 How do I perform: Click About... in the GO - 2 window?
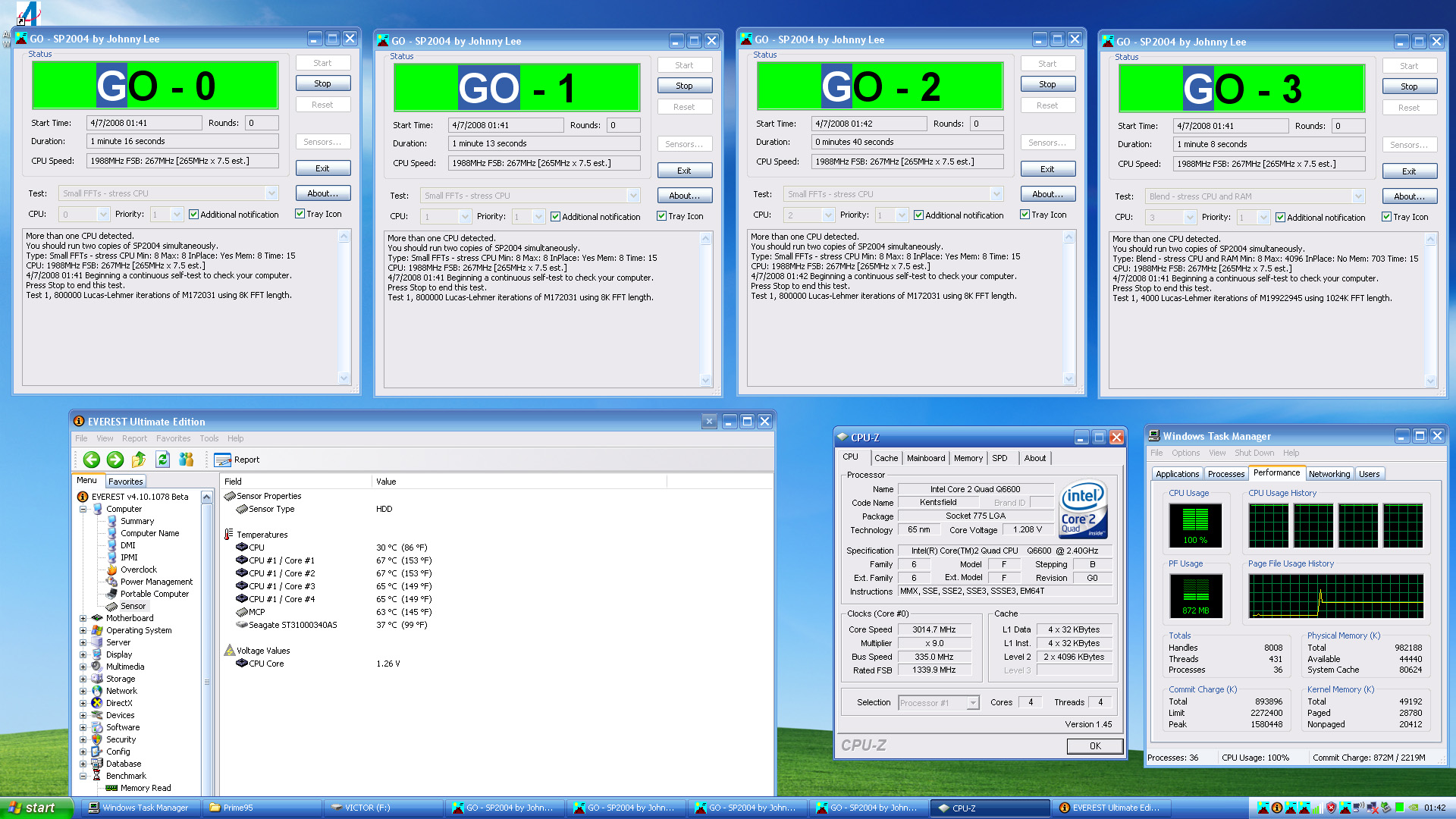[x=1048, y=194]
